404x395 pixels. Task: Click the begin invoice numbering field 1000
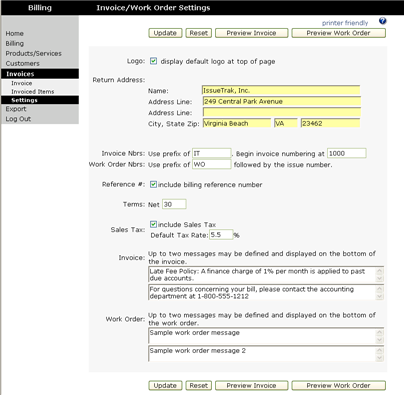click(347, 153)
